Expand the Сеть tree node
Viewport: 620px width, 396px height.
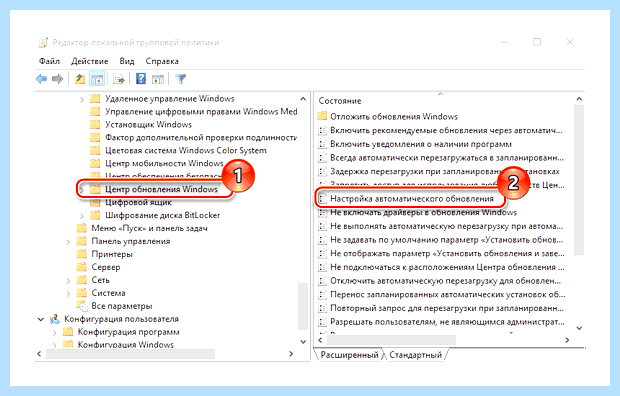[68, 280]
